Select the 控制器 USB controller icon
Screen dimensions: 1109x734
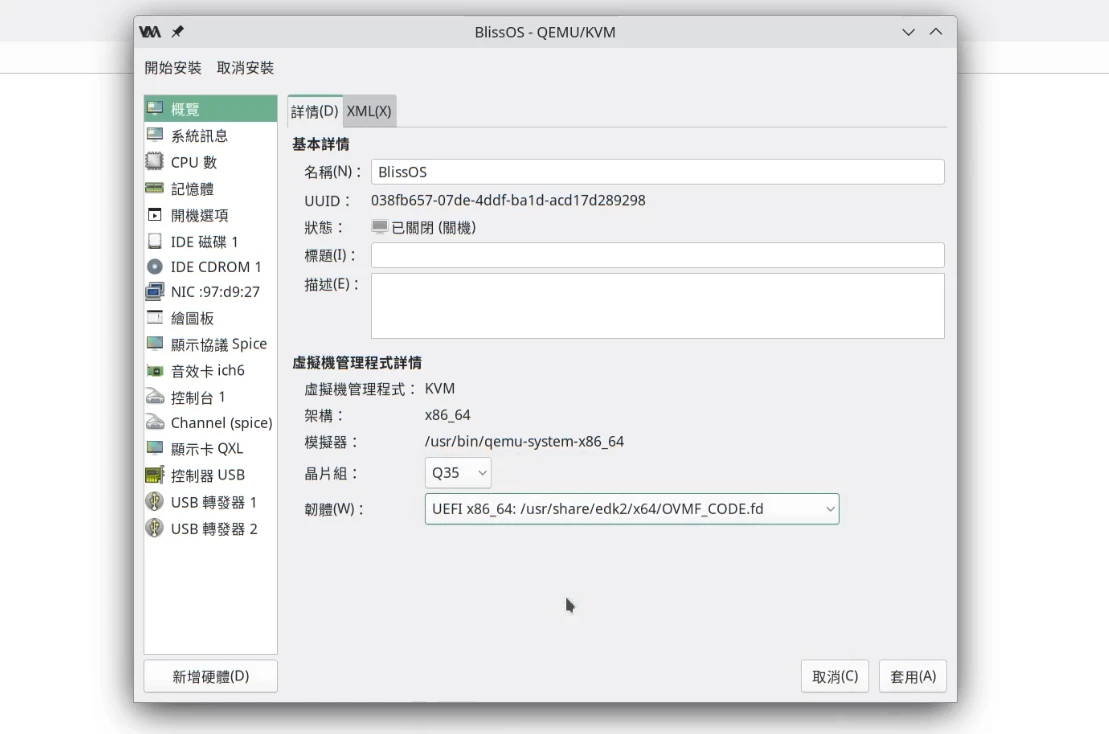[154, 475]
